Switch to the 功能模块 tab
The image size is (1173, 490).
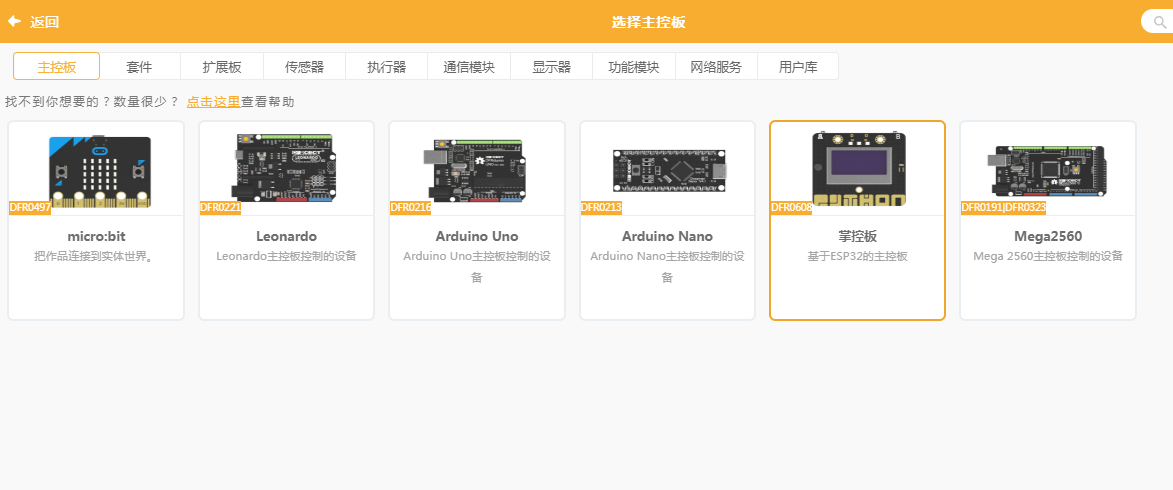(634, 67)
